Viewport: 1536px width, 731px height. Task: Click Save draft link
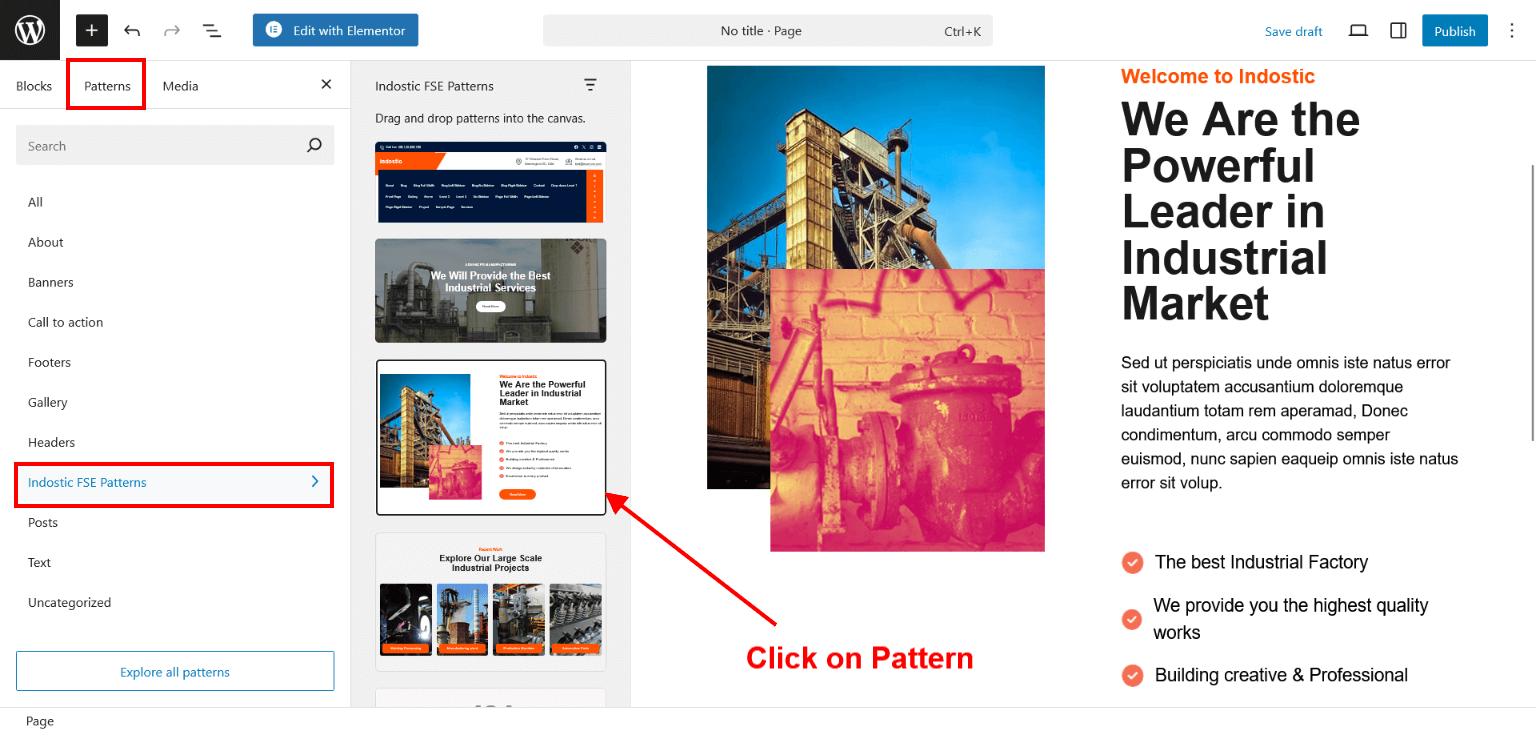point(1293,31)
